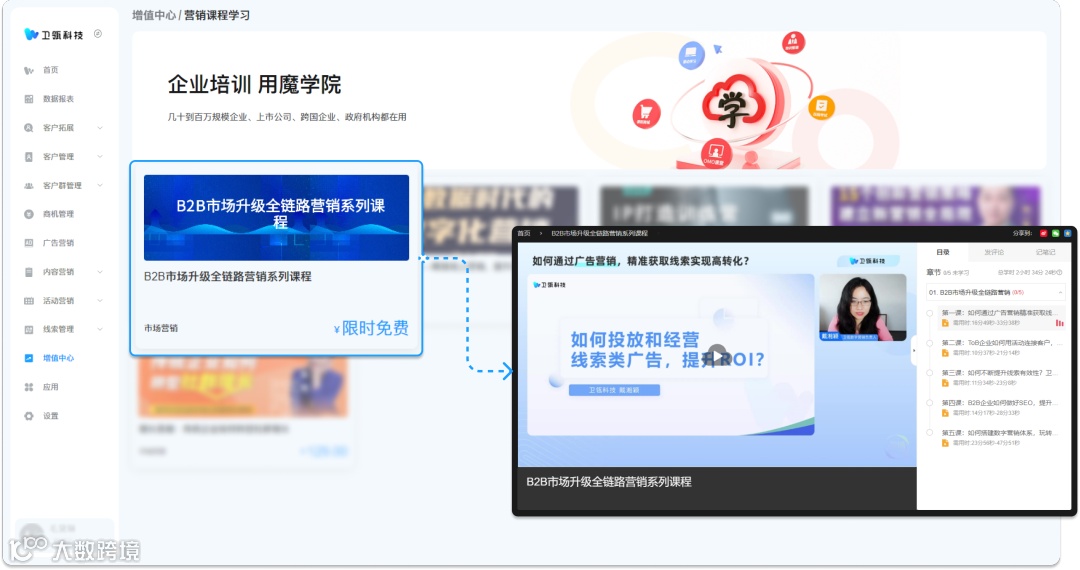Click the small round icon beside 卫瓴科技
This screenshot has height=570, width=1080.
(98, 34)
